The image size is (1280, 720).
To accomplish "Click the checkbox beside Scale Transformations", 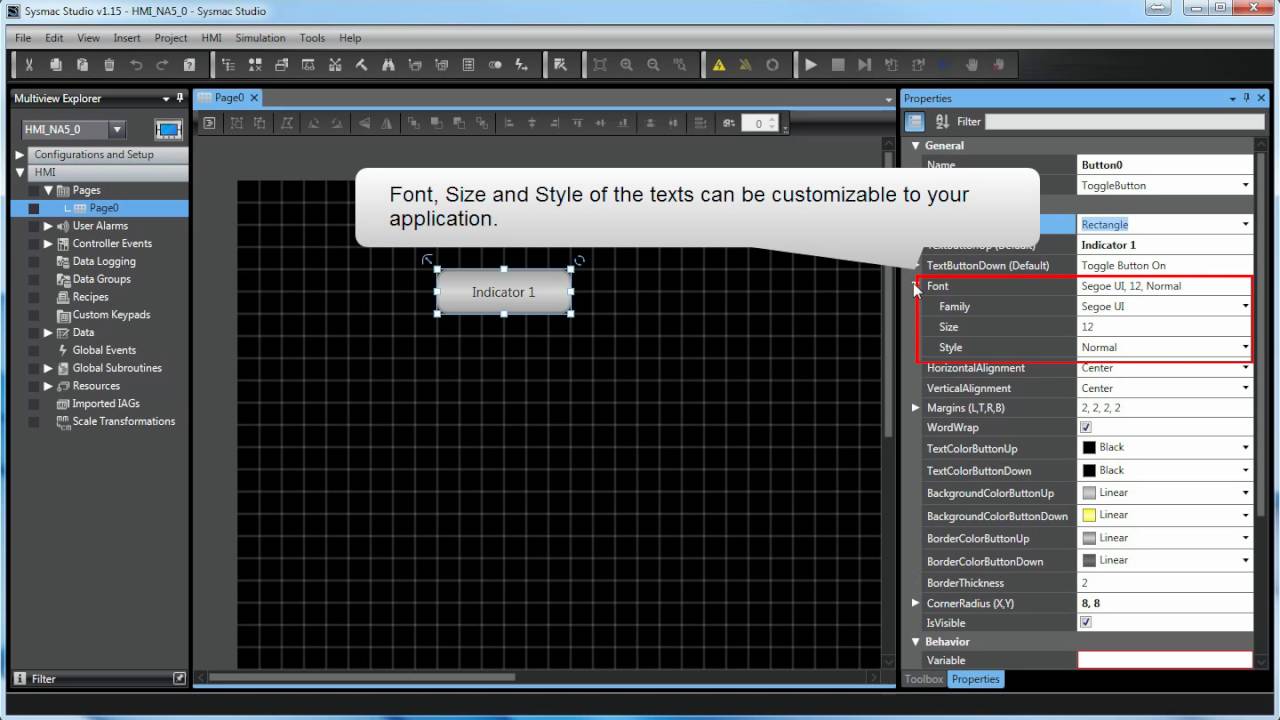I will [34, 421].
